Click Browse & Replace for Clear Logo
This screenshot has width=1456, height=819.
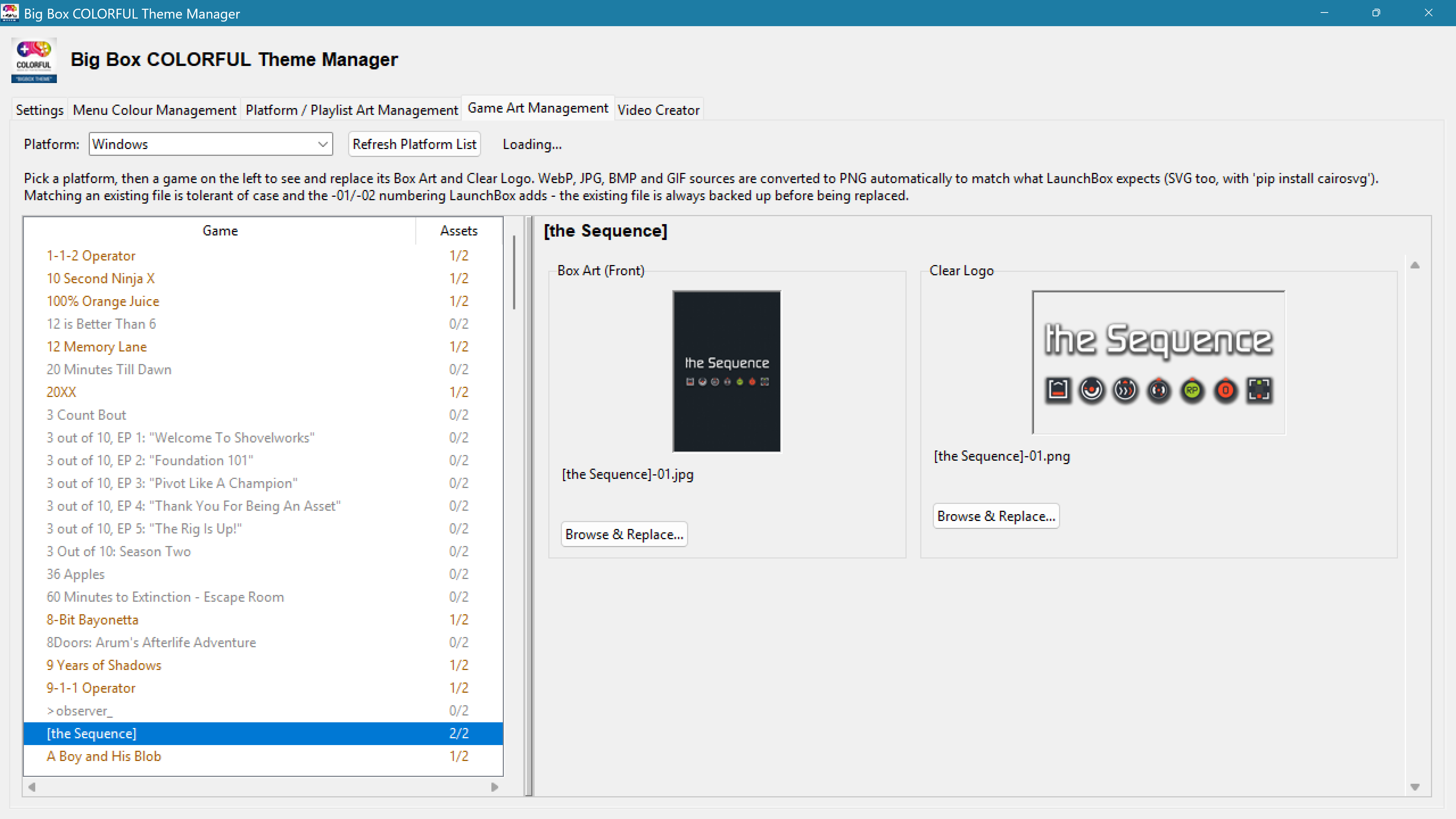point(996,516)
